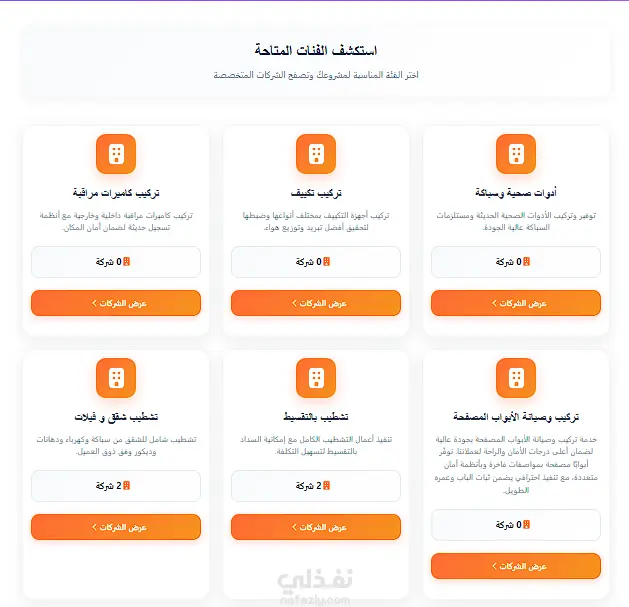
Task: Click the استكشف الفئات المتاحة page heading
Action: (315, 50)
